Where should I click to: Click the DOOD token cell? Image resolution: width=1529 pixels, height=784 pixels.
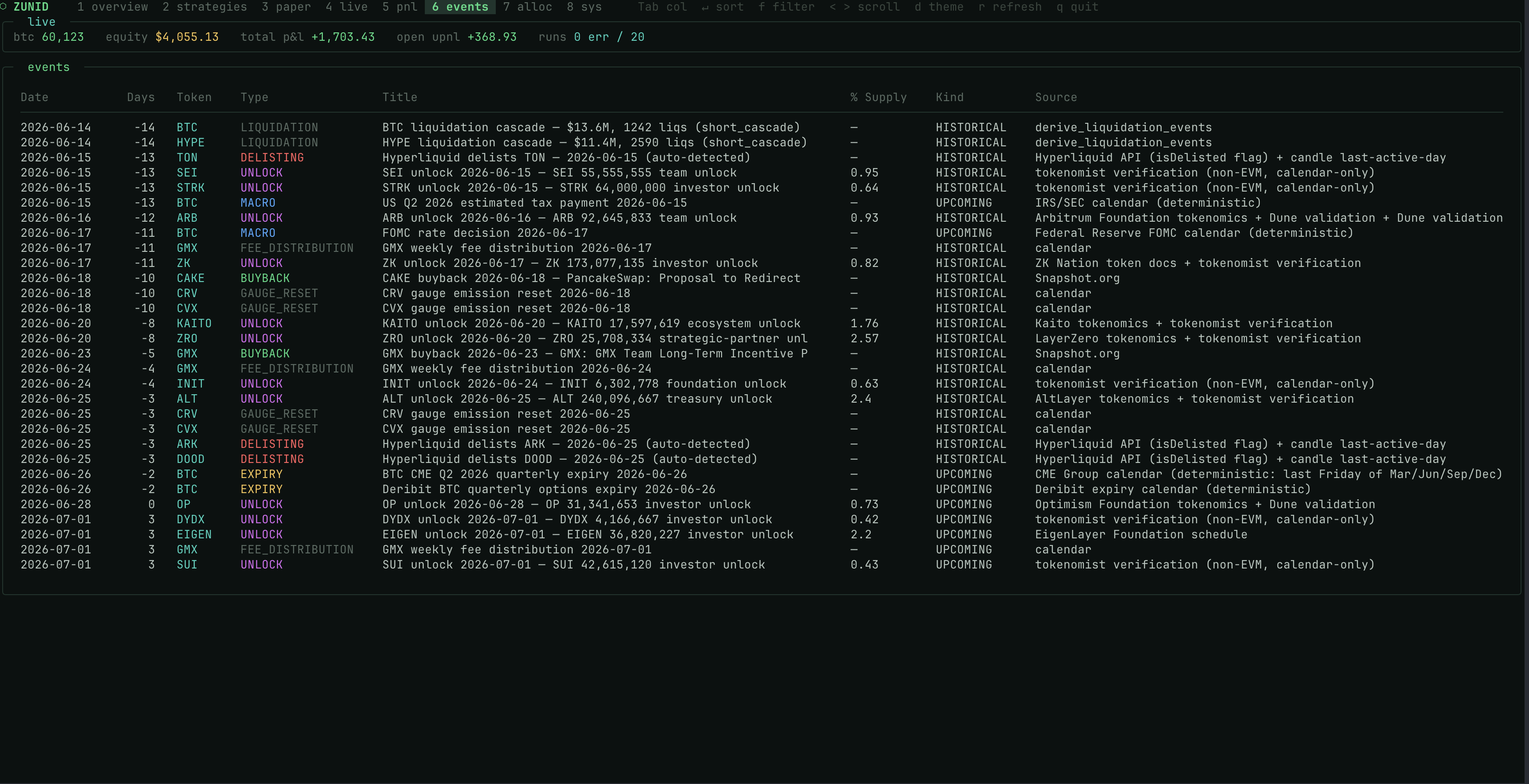[191, 459]
